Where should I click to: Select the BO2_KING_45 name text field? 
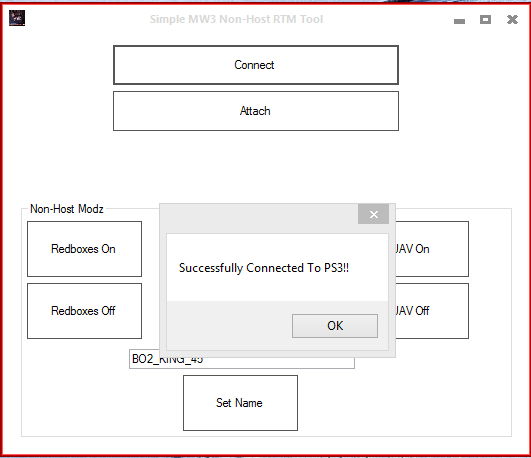pyautogui.click(x=242, y=363)
